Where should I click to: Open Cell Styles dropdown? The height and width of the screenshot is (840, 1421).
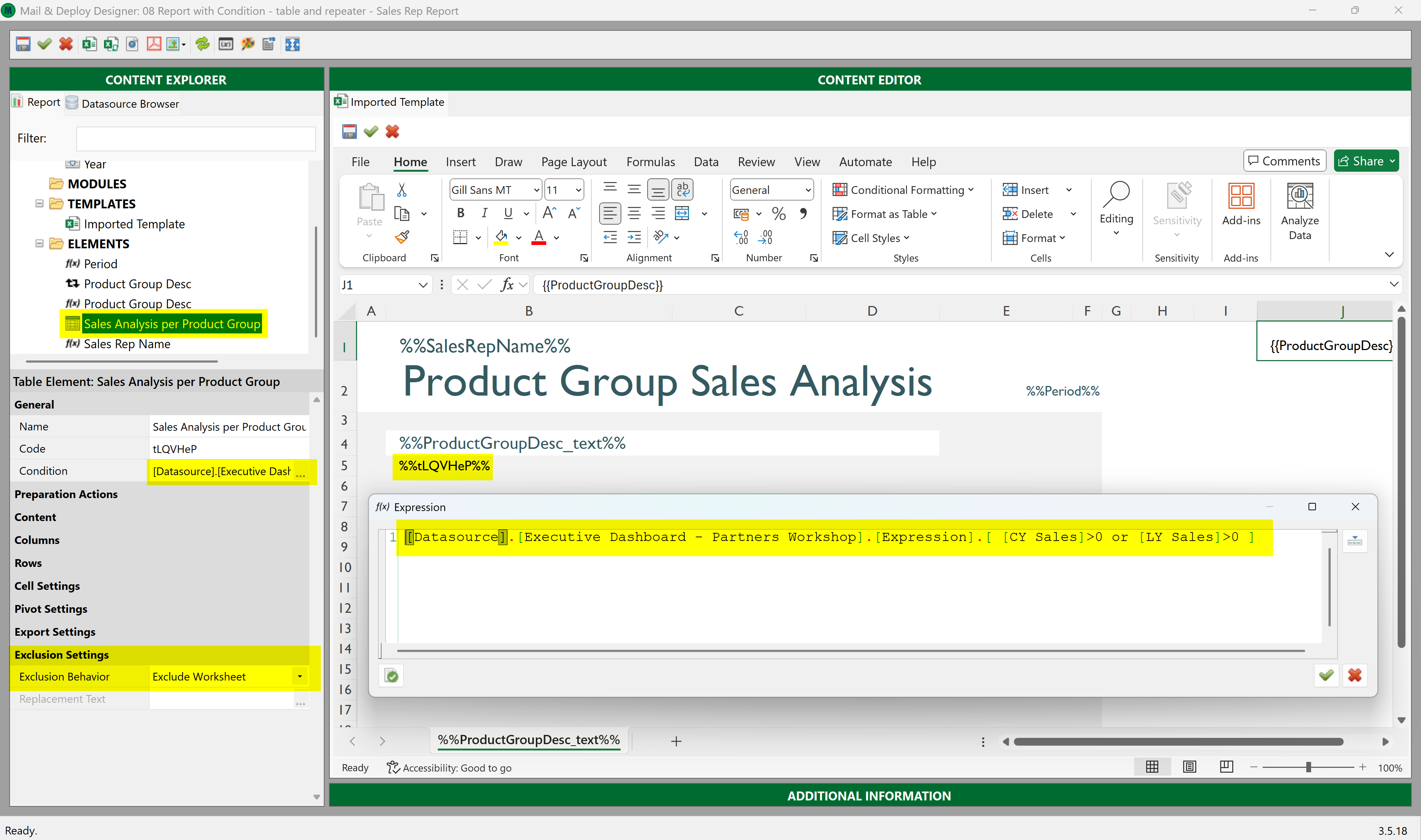[x=871, y=238]
